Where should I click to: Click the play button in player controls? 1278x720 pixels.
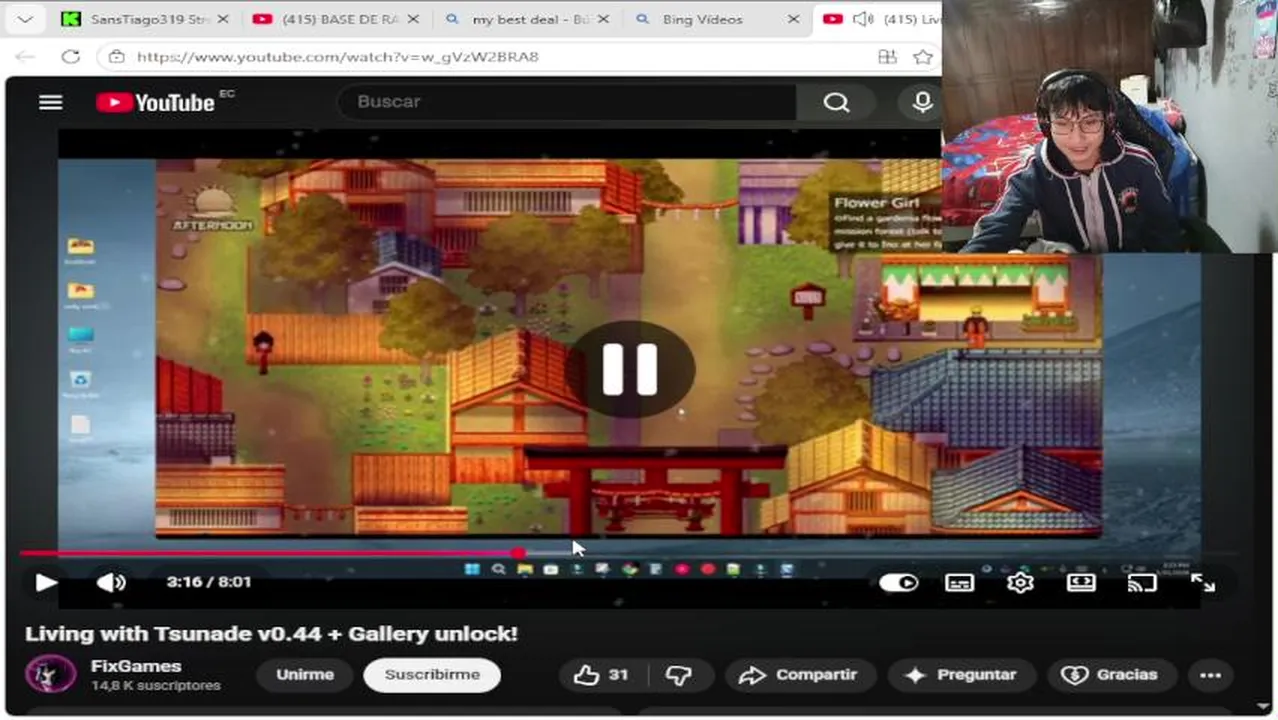[x=46, y=582]
